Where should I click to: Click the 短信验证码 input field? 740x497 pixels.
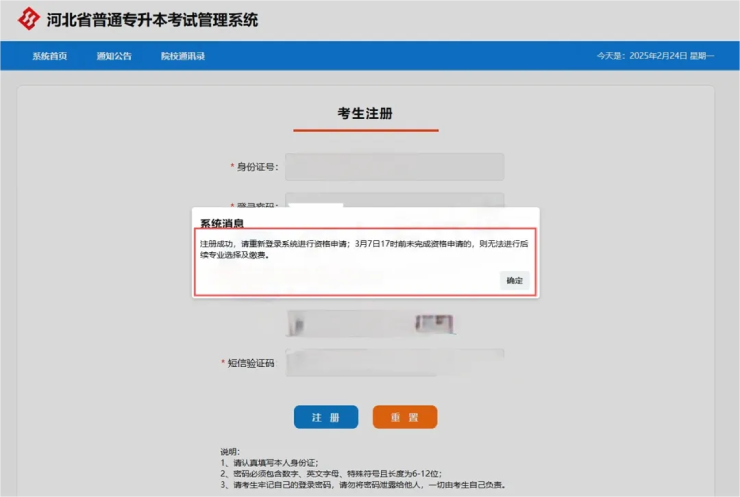coord(394,363)
